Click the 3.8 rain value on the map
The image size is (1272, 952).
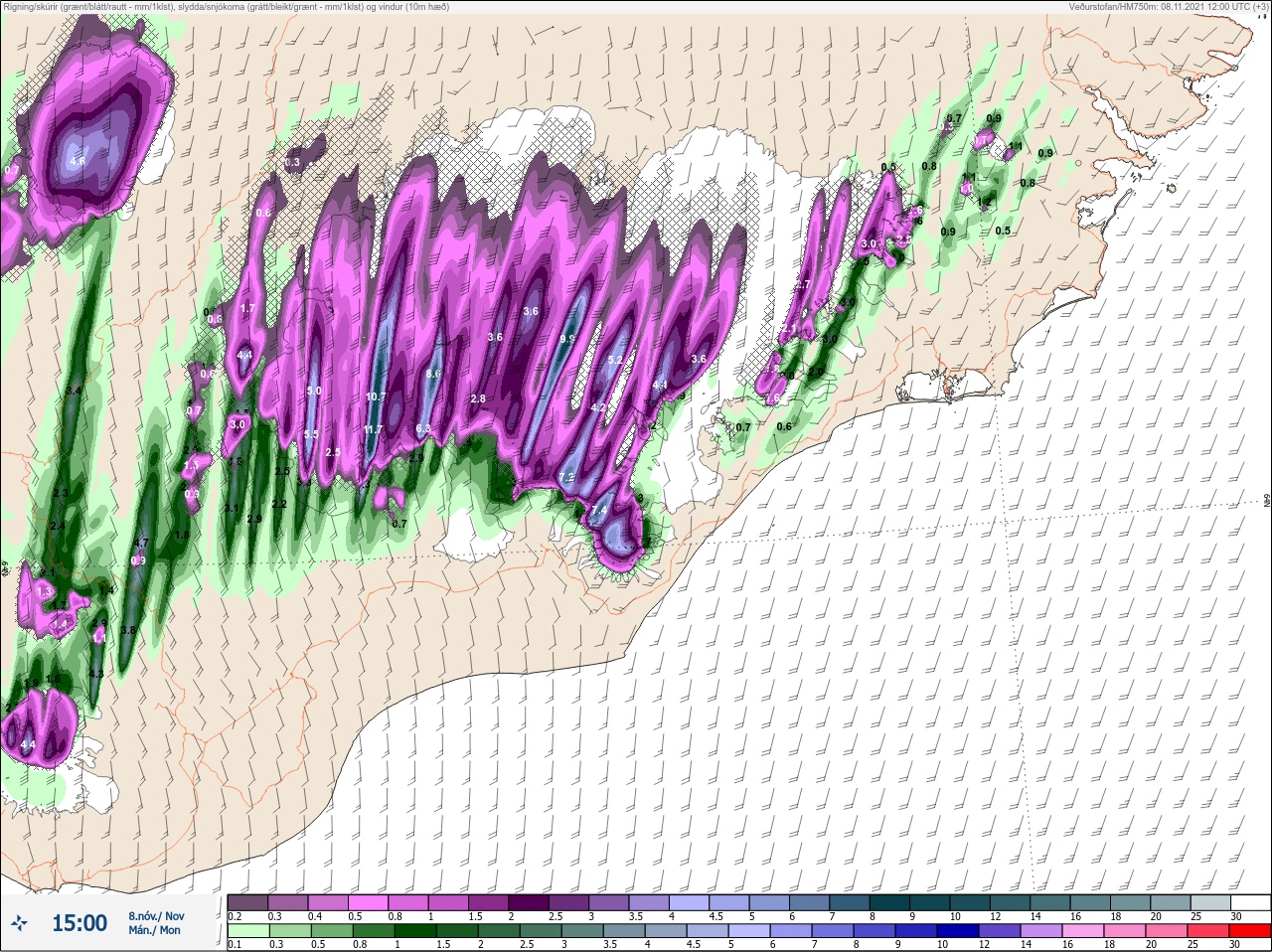click(128, 631)
